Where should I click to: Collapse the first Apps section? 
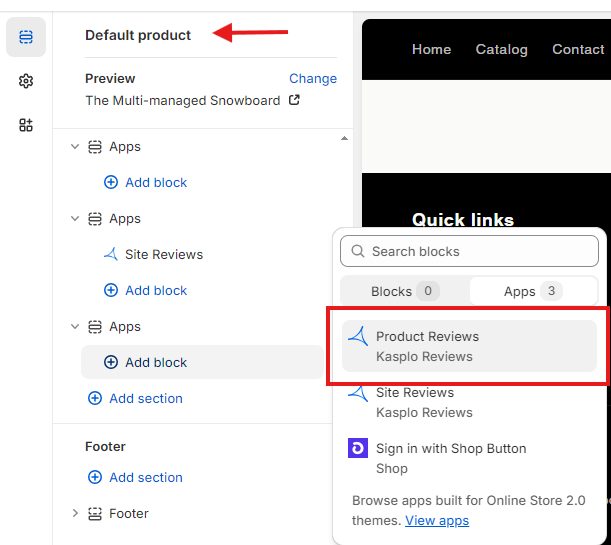pos(75,146)
